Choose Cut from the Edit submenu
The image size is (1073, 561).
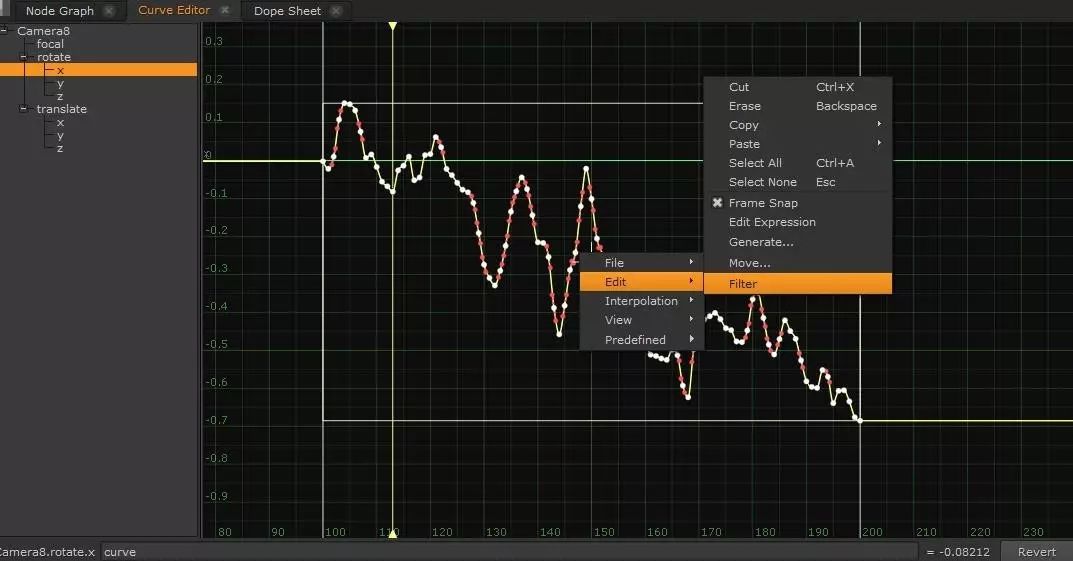798,87
